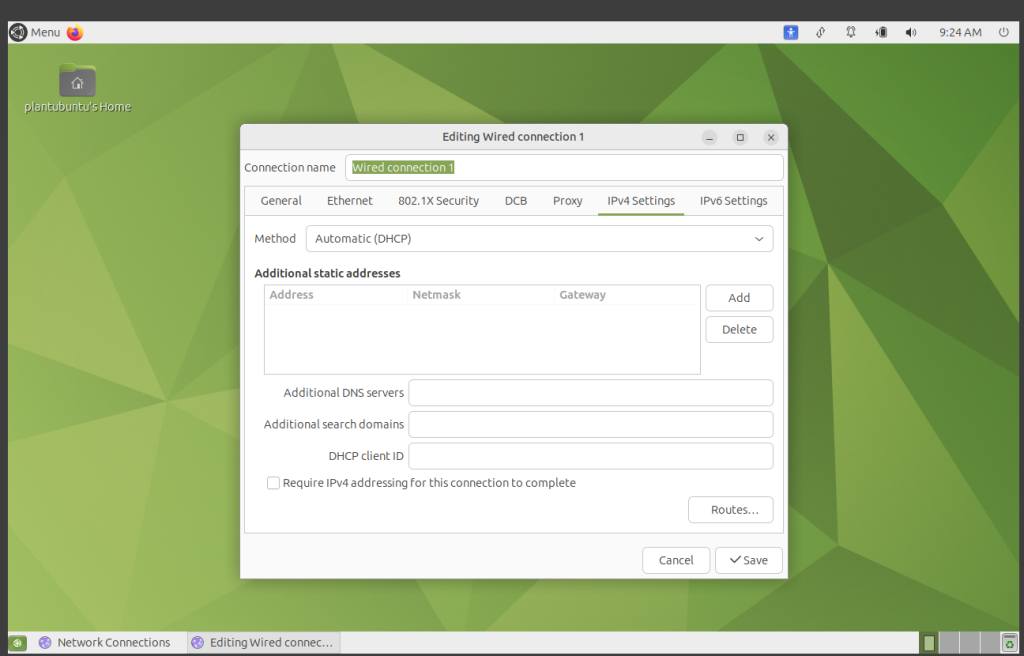This screenshot has width=1024, height=656.
Task: Open plantubuntu's Home folder icon on the desktop
Action: 77,84
